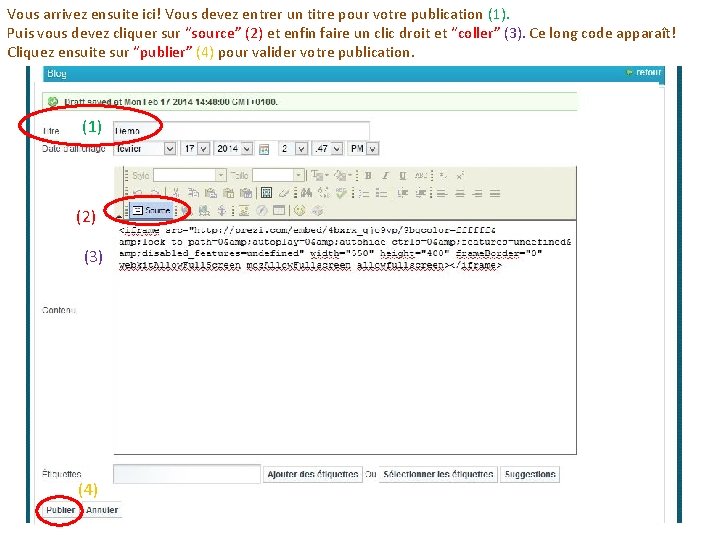The image size is (720, 540).
Task: Collapse the editor toolbar with the small arrow
Action: (119, 215)
